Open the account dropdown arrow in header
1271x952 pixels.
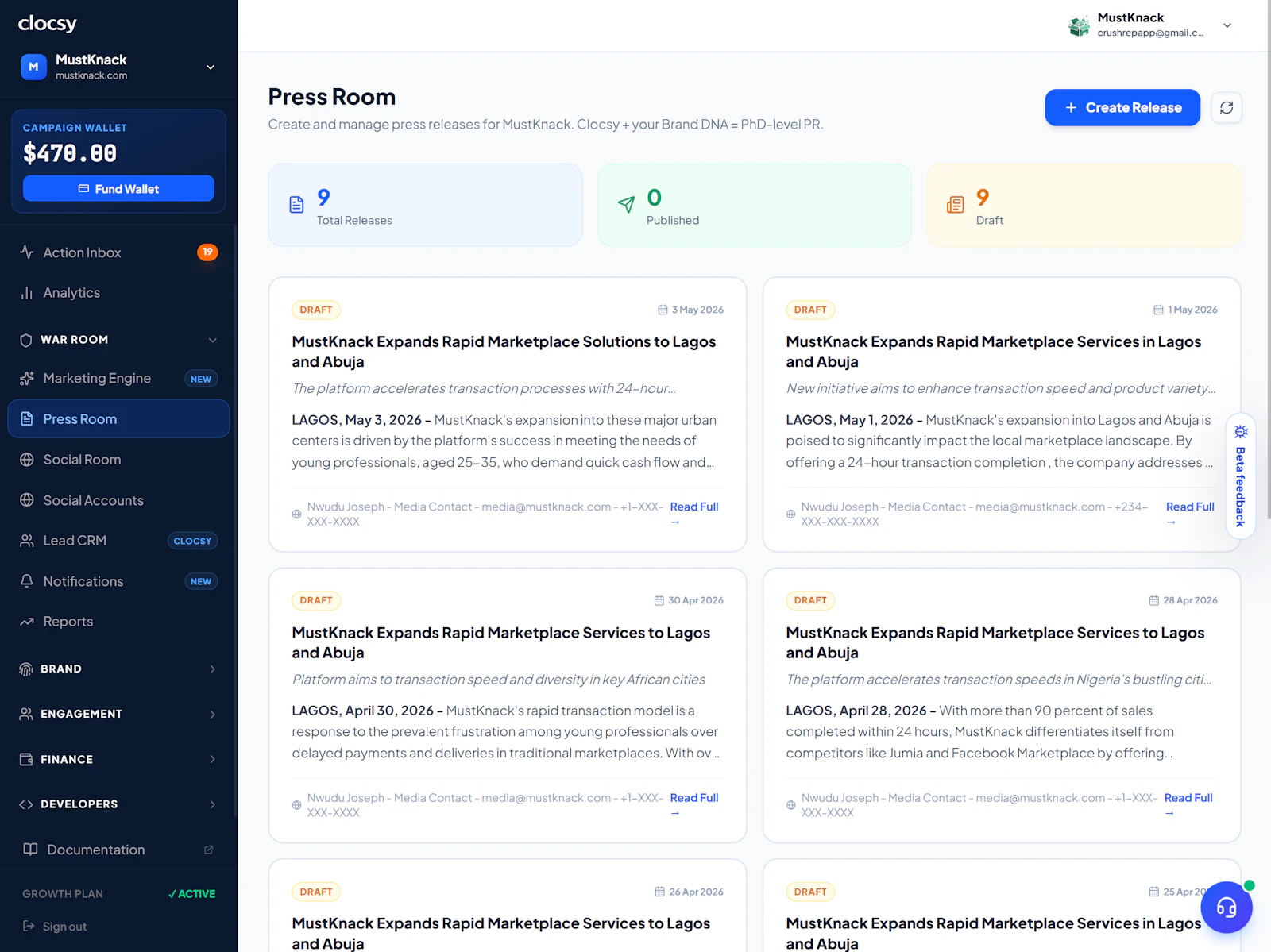(1227, 25)
